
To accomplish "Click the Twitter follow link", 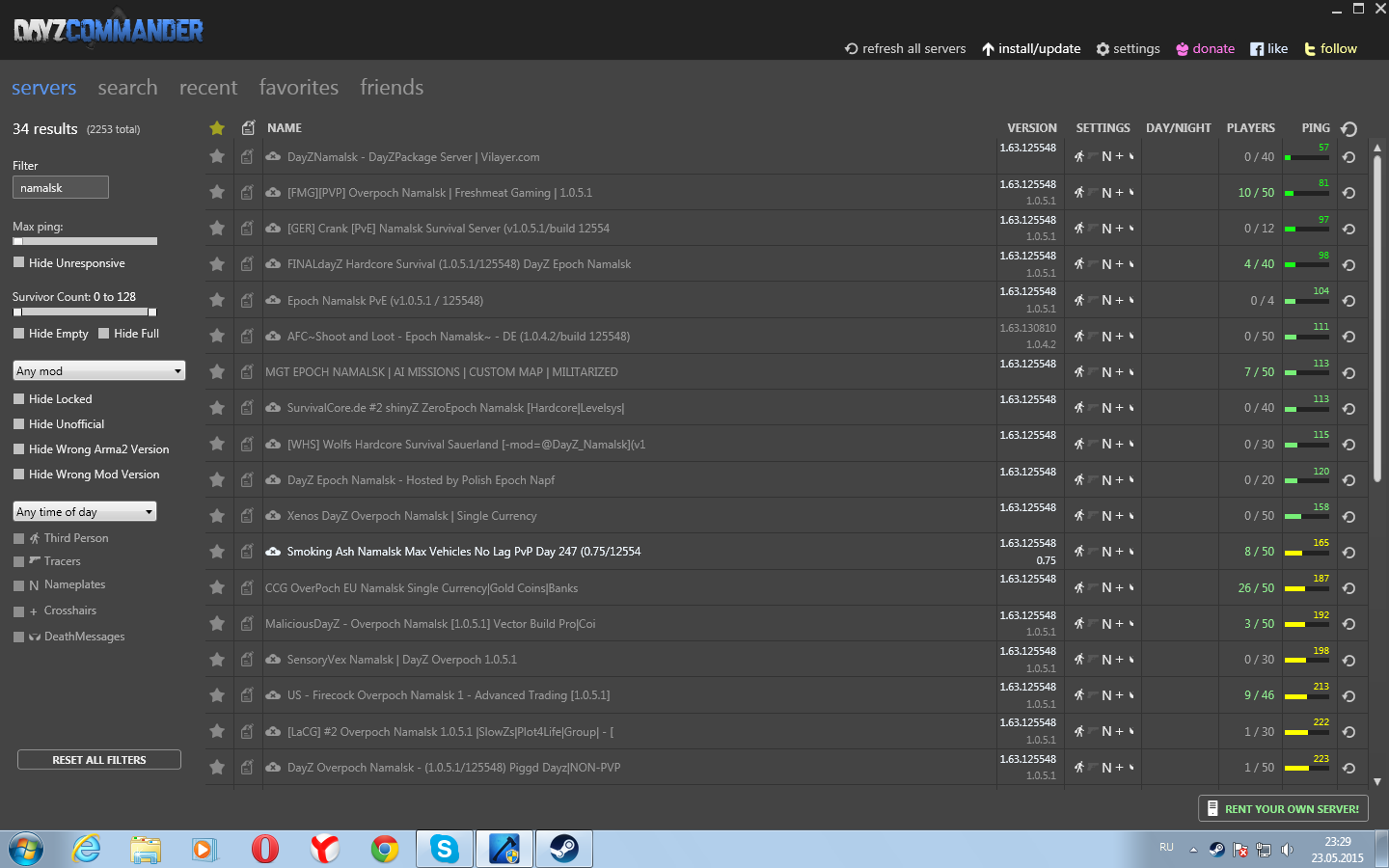I will click(1330, 48).
